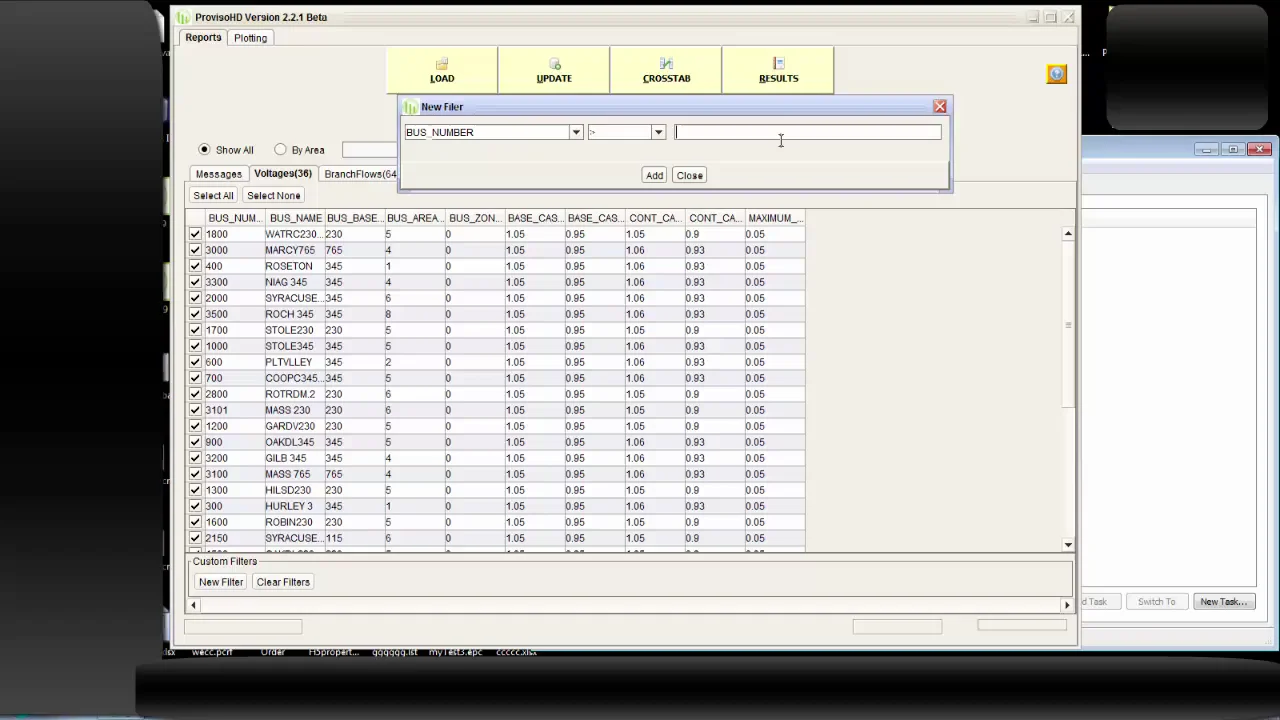Click the filter value text field
This screenshot has width=1280, height=720.
coord(808,132)
